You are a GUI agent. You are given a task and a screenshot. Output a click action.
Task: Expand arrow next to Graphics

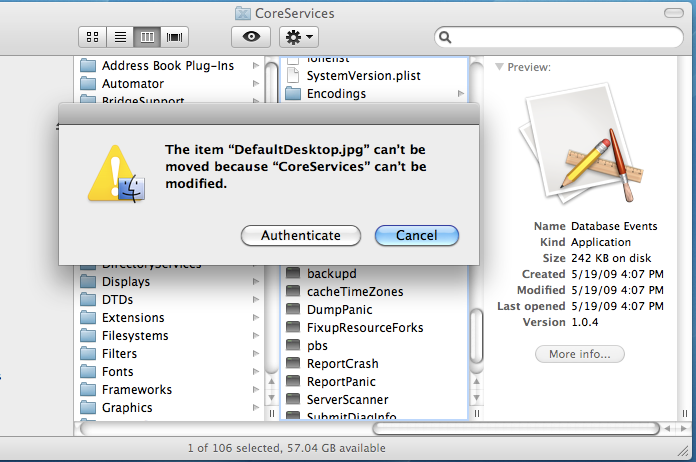[256, 407]
